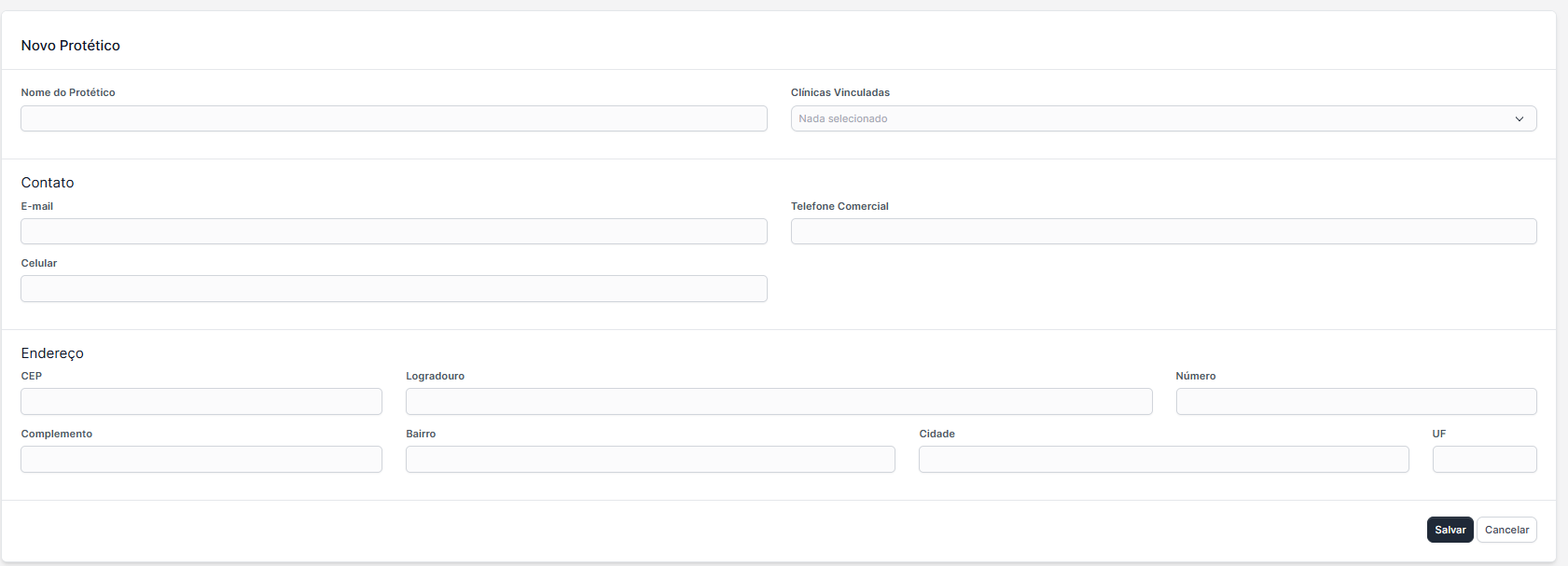Viewport: 1568px width, 566px height.
Task: Click the 'Clínicas Vinculadas' label text
Action: pos(840,92)
